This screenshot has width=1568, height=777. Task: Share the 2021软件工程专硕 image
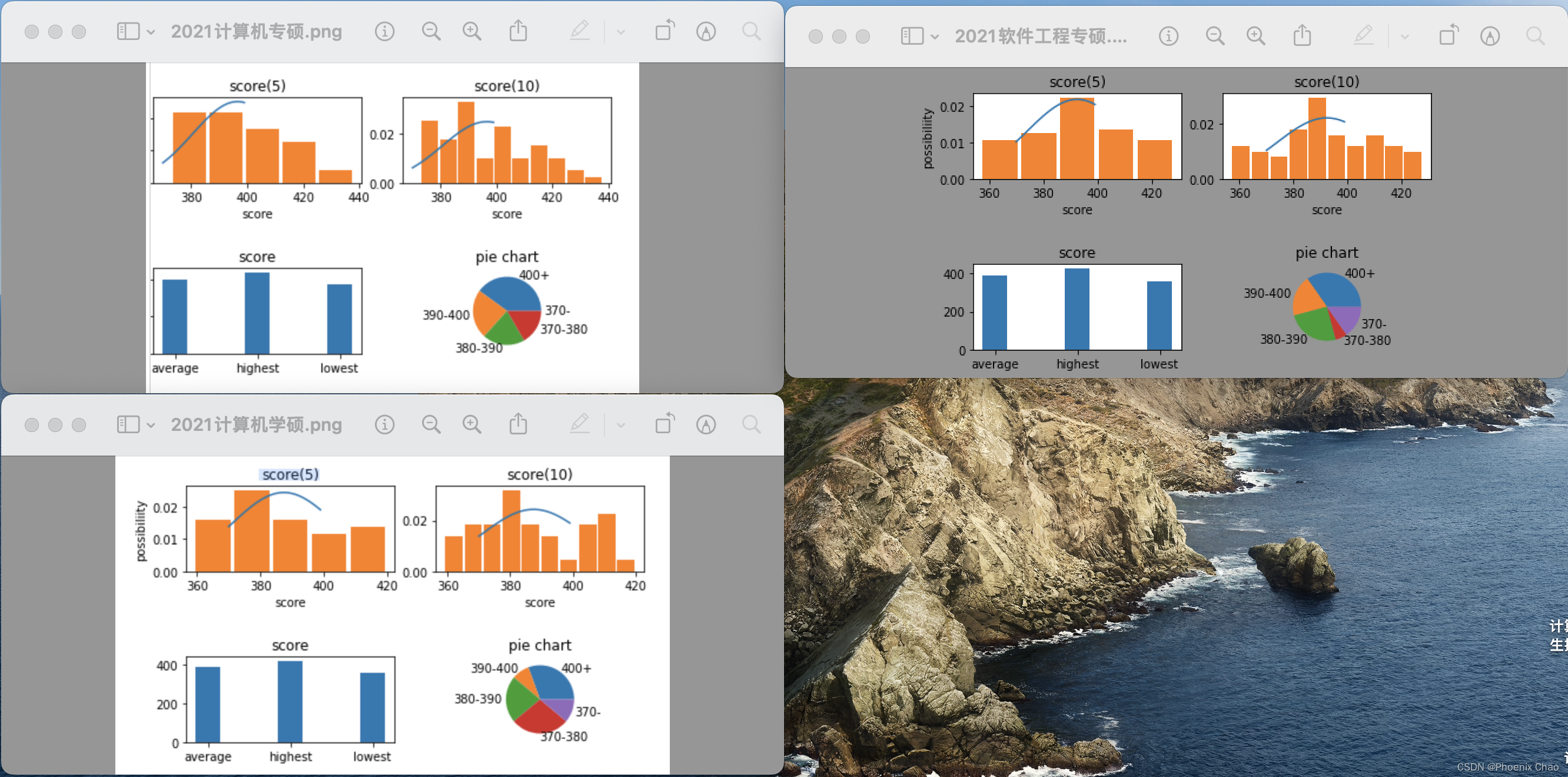click(1302, 36)
